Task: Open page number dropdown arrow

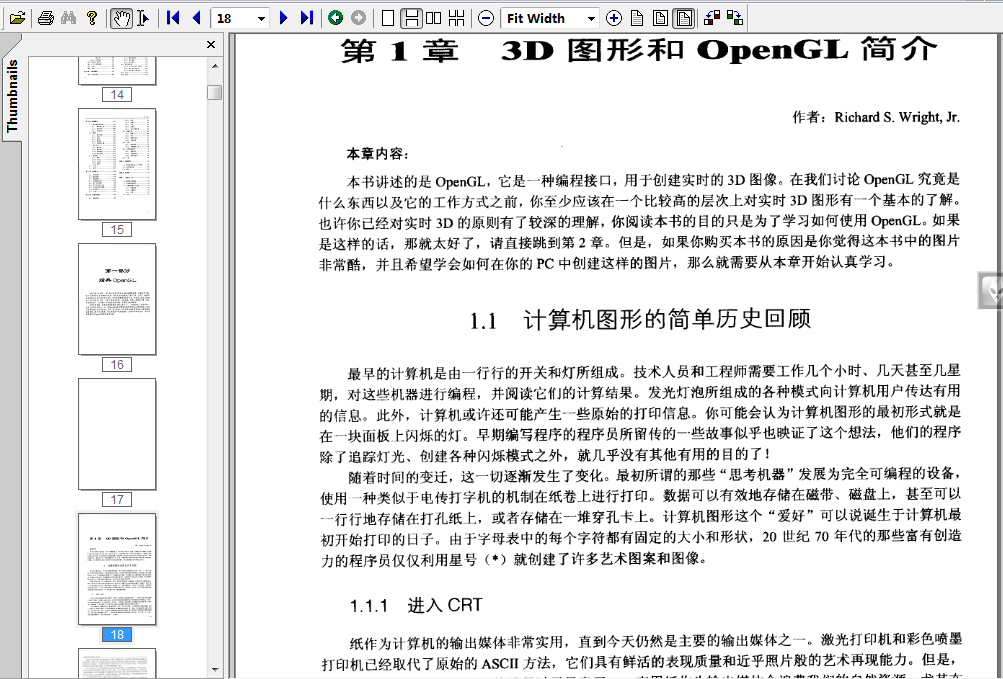Action: 262,19
